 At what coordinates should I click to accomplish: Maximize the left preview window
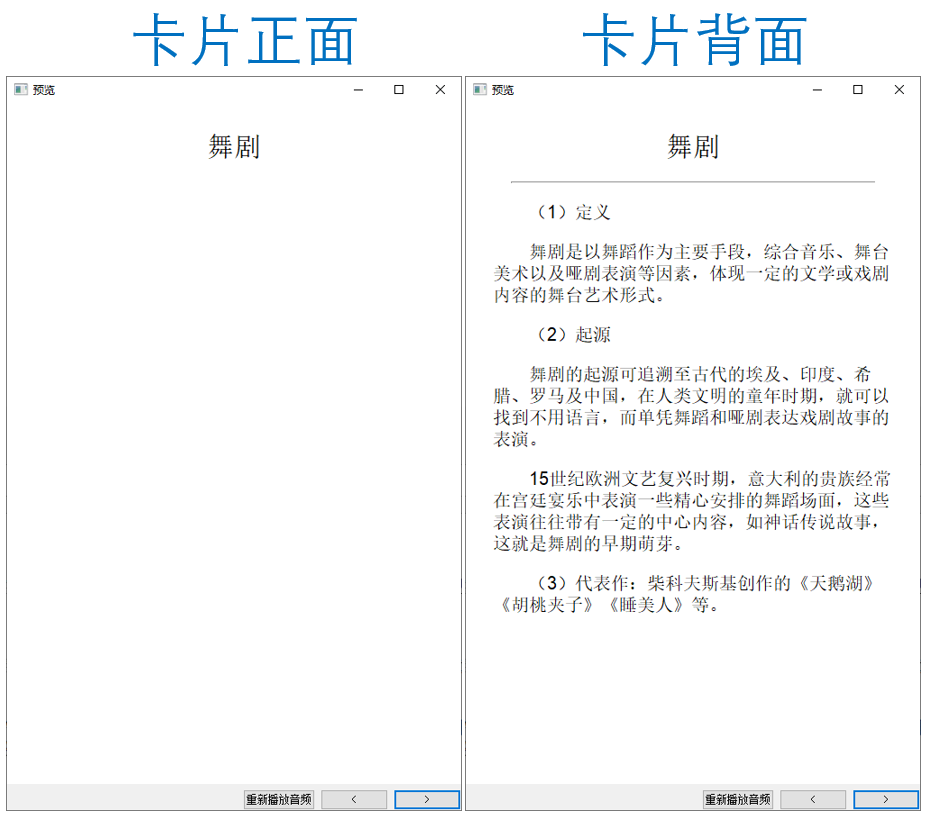[x=399, y=90]
